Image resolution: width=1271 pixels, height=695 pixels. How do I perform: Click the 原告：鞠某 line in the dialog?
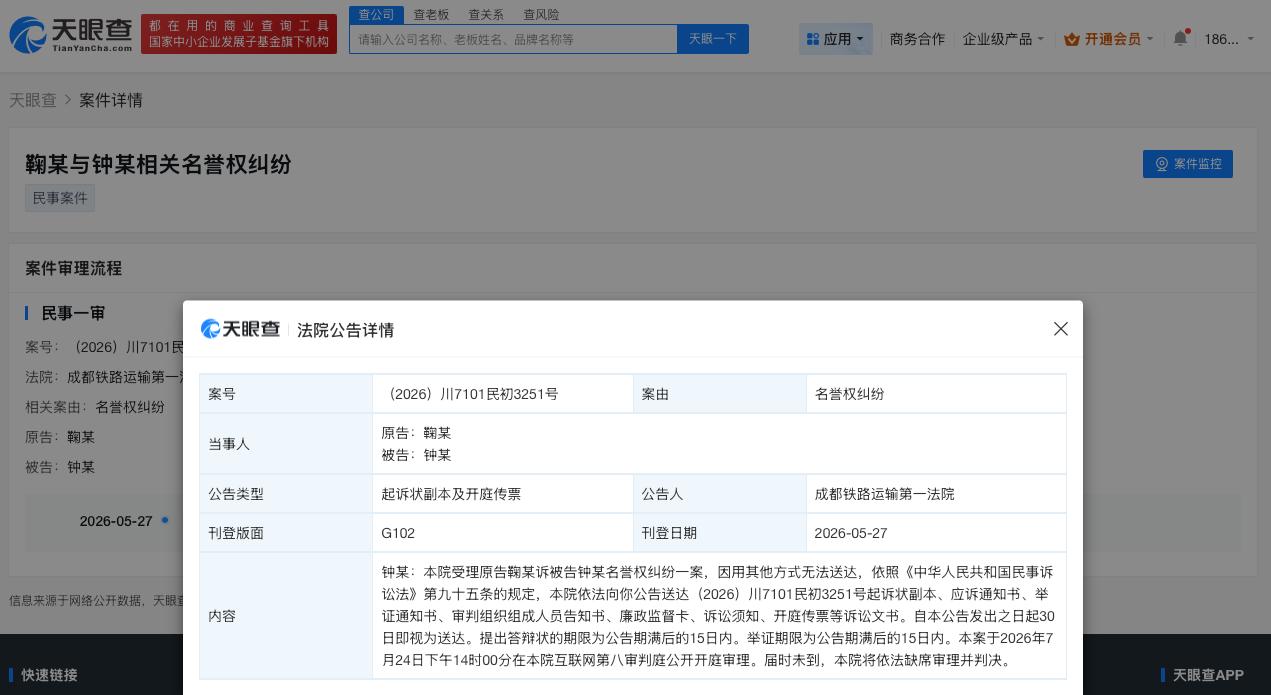coord(416,433)
